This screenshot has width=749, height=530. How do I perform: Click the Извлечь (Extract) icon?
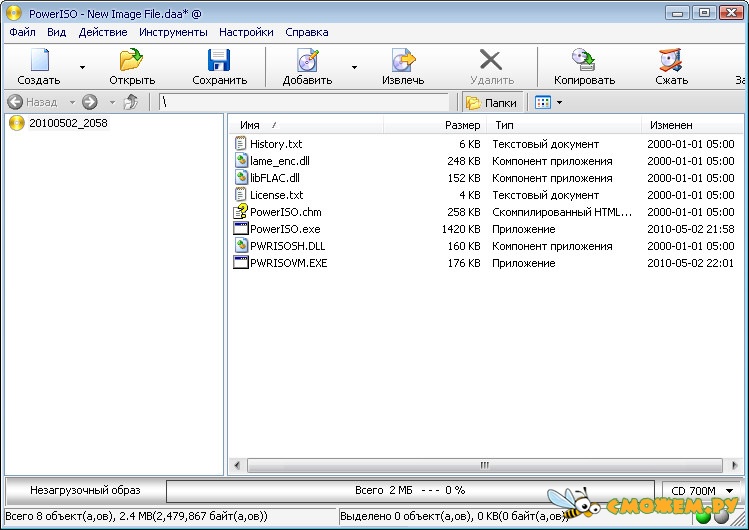coord(404,60)
